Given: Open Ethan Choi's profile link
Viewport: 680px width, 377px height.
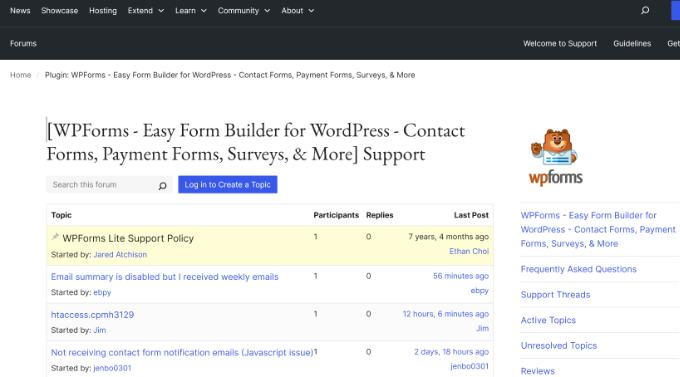Looking at the screenshot, I should pos(469,251).
